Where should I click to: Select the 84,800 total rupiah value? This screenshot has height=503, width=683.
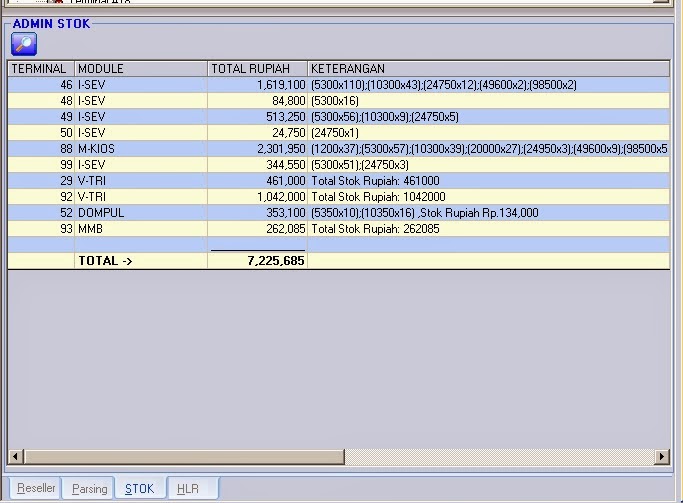click(258, 101)
